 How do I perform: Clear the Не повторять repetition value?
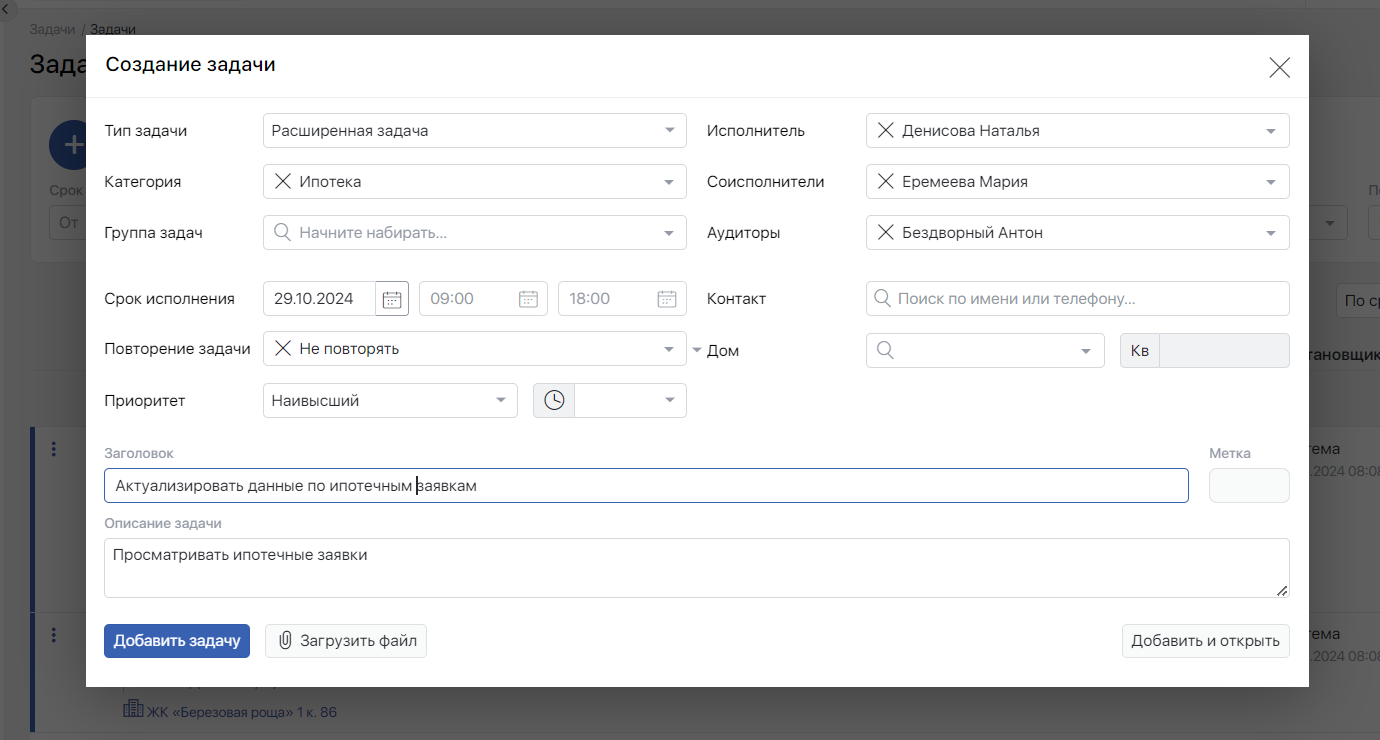pos(283,349)
